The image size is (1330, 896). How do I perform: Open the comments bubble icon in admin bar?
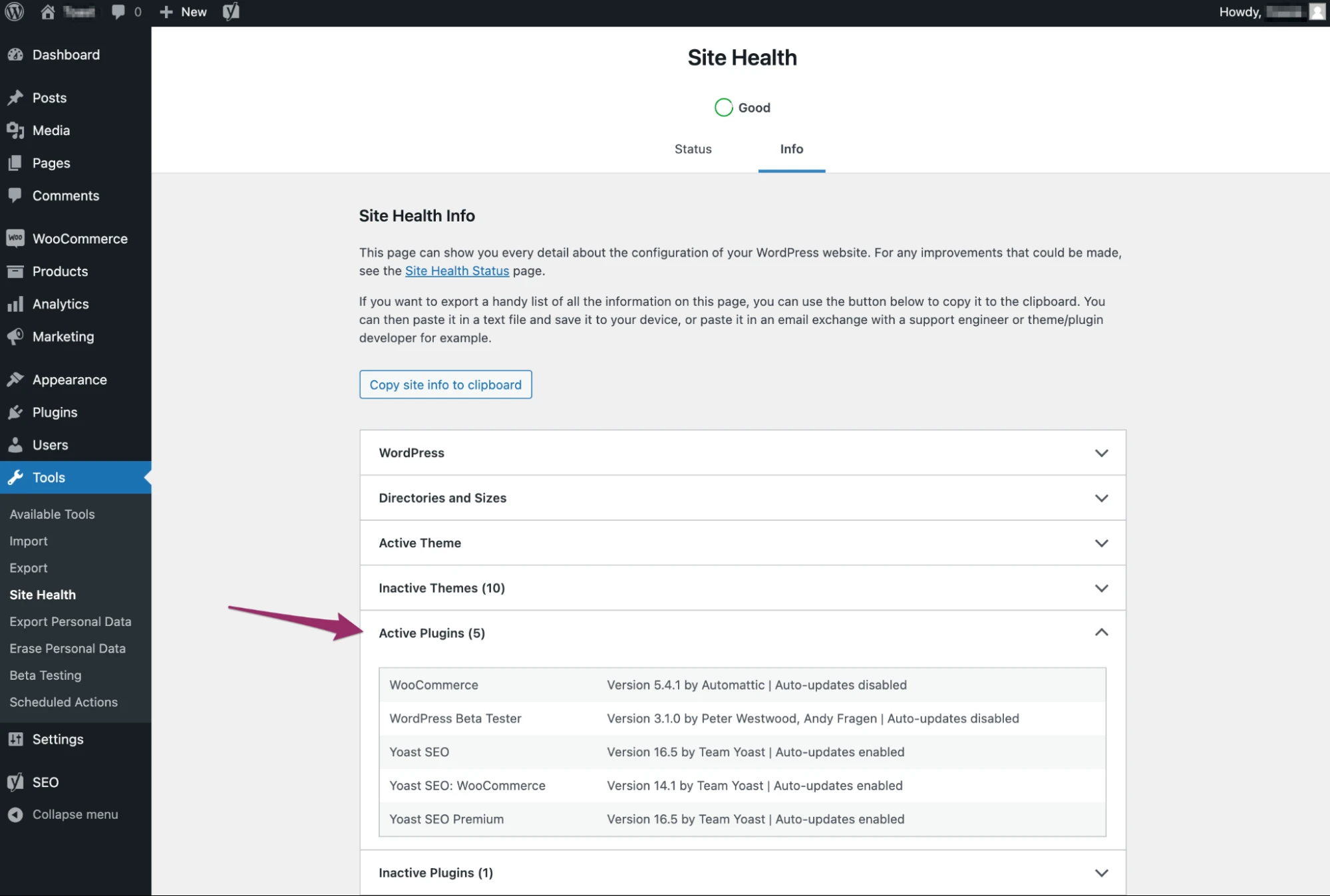coord(118,12)
